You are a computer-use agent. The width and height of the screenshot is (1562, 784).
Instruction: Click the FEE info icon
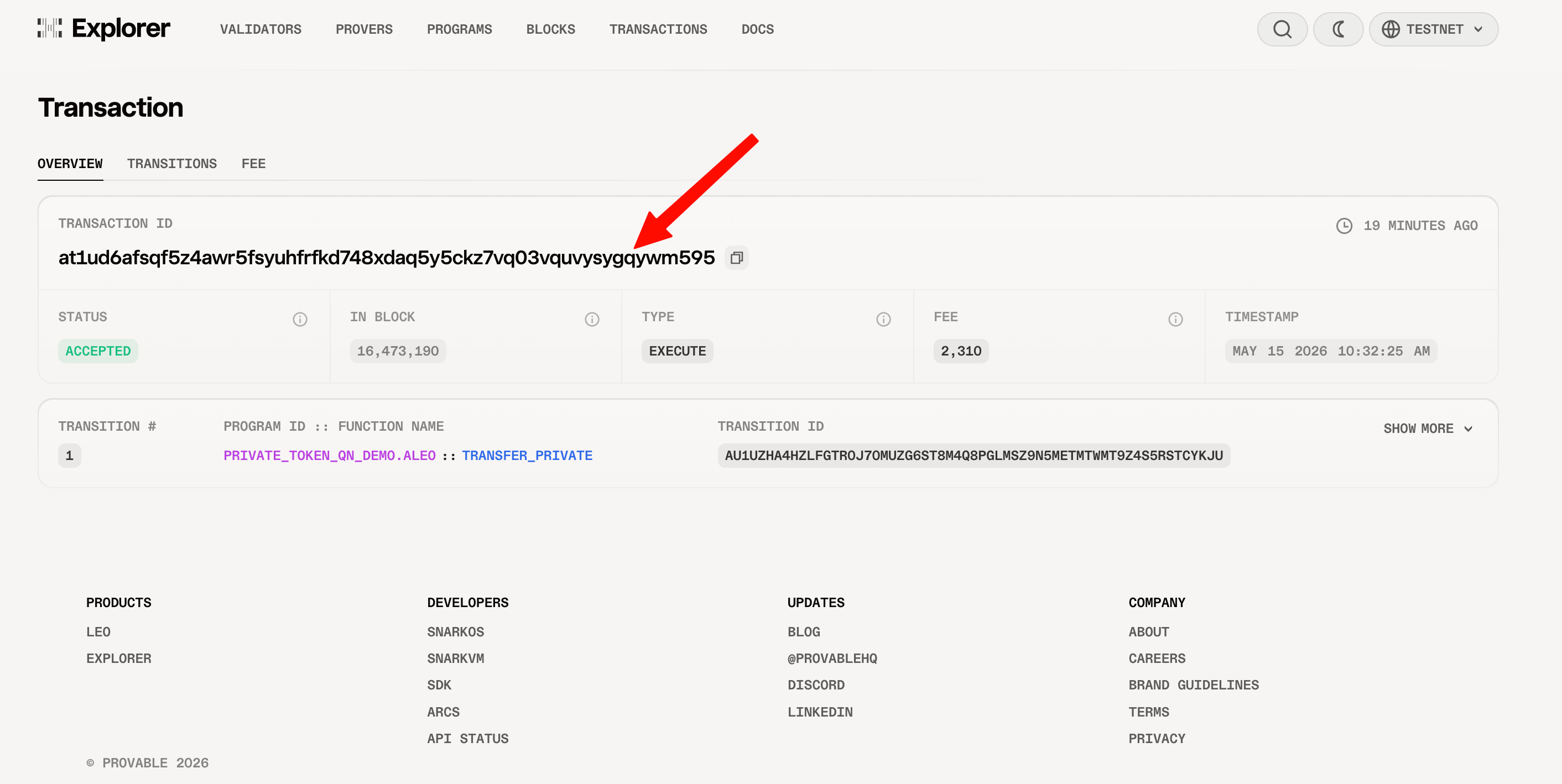click(x=1175, y=319)
